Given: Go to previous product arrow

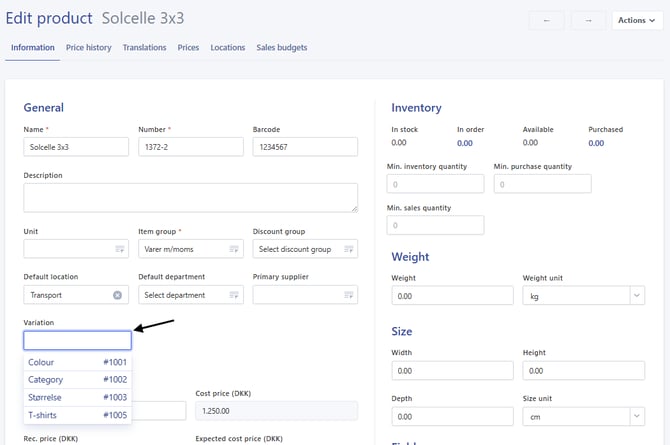Looking at the screenshot, I should point(547,20).
